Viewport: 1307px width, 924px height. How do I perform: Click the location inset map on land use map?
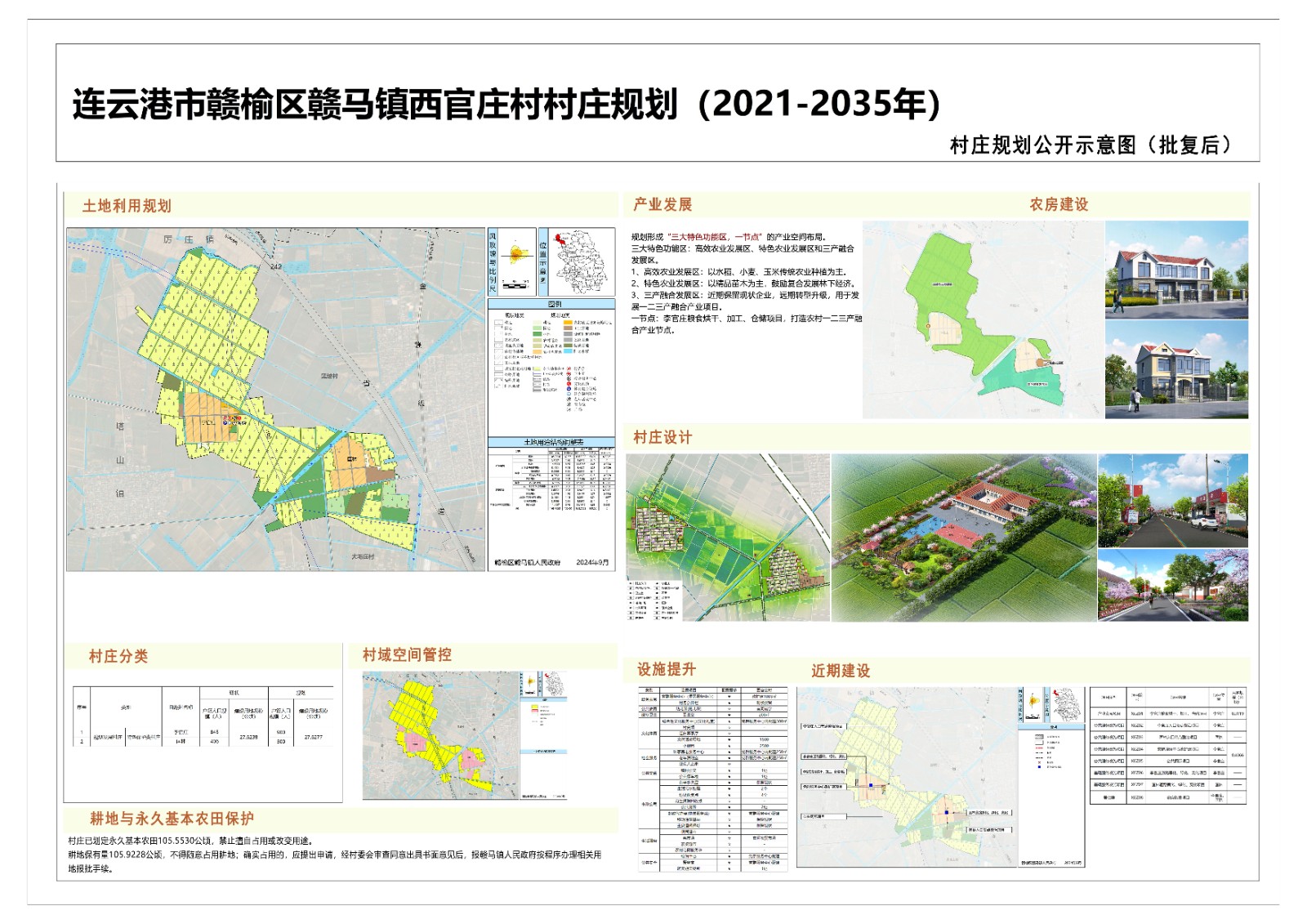(582, 261)
